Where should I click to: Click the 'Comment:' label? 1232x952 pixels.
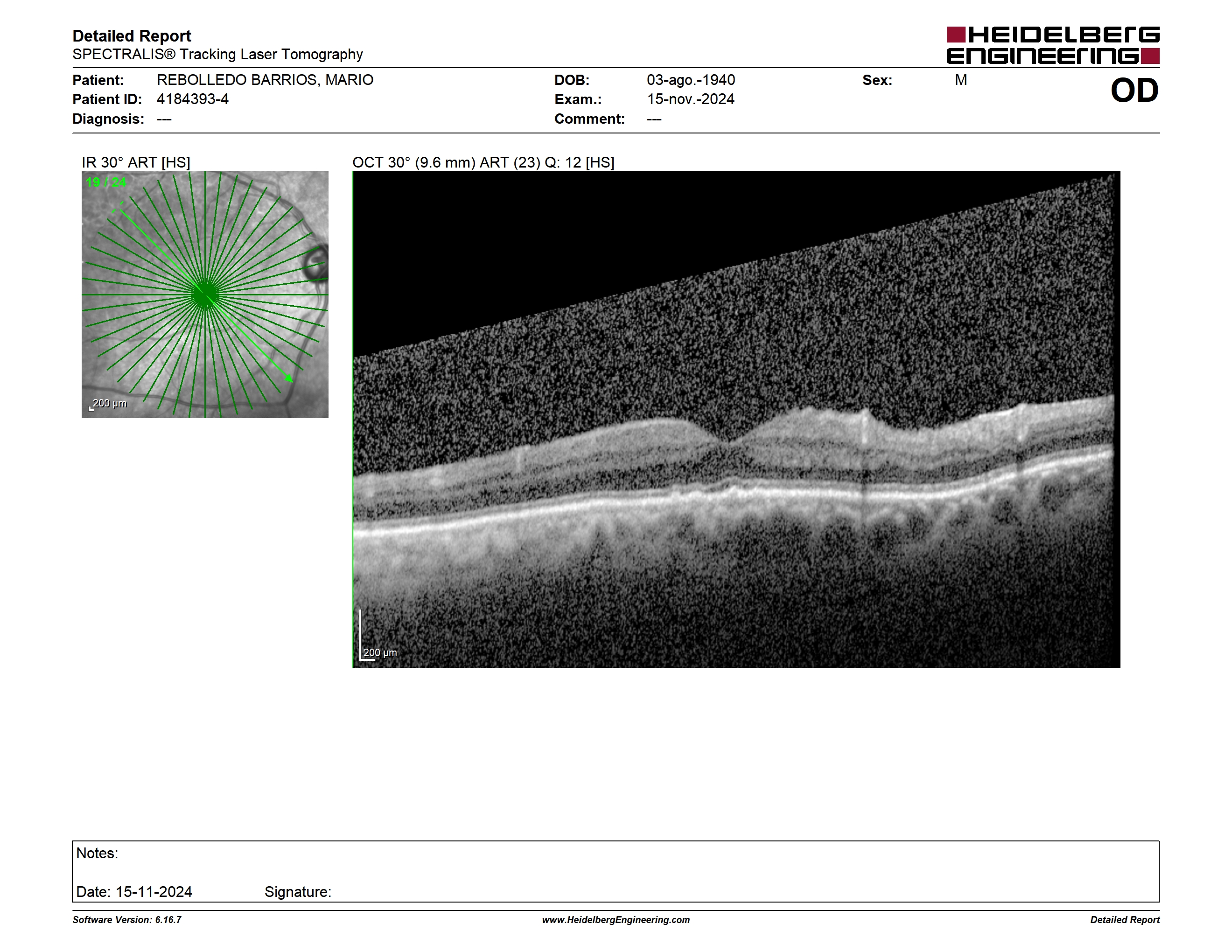[589, 119]
